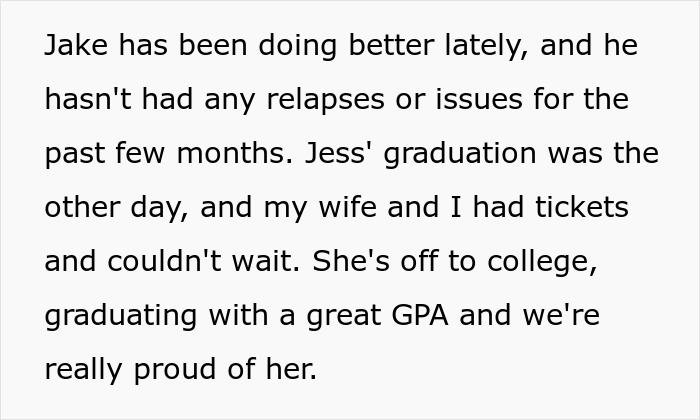Click the word 'graduating' in sixth line
700x420 pixels.
121,316
